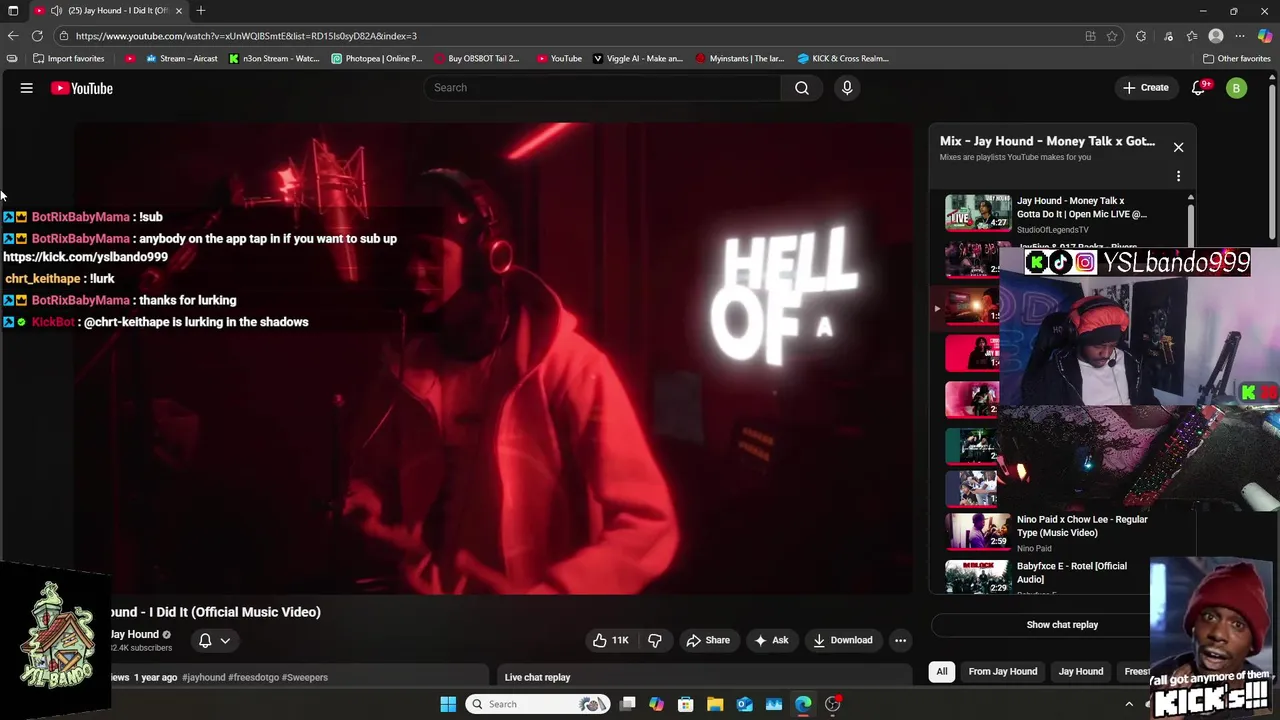Click the browser address bar URL
1280x720 pixels.
pos(246,36)
